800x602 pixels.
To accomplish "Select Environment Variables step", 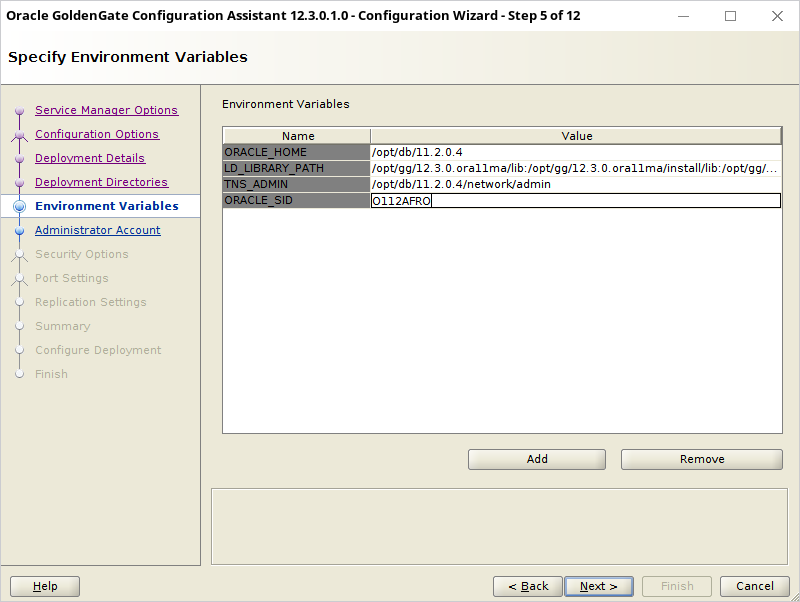I will click(x=107, y=206).
